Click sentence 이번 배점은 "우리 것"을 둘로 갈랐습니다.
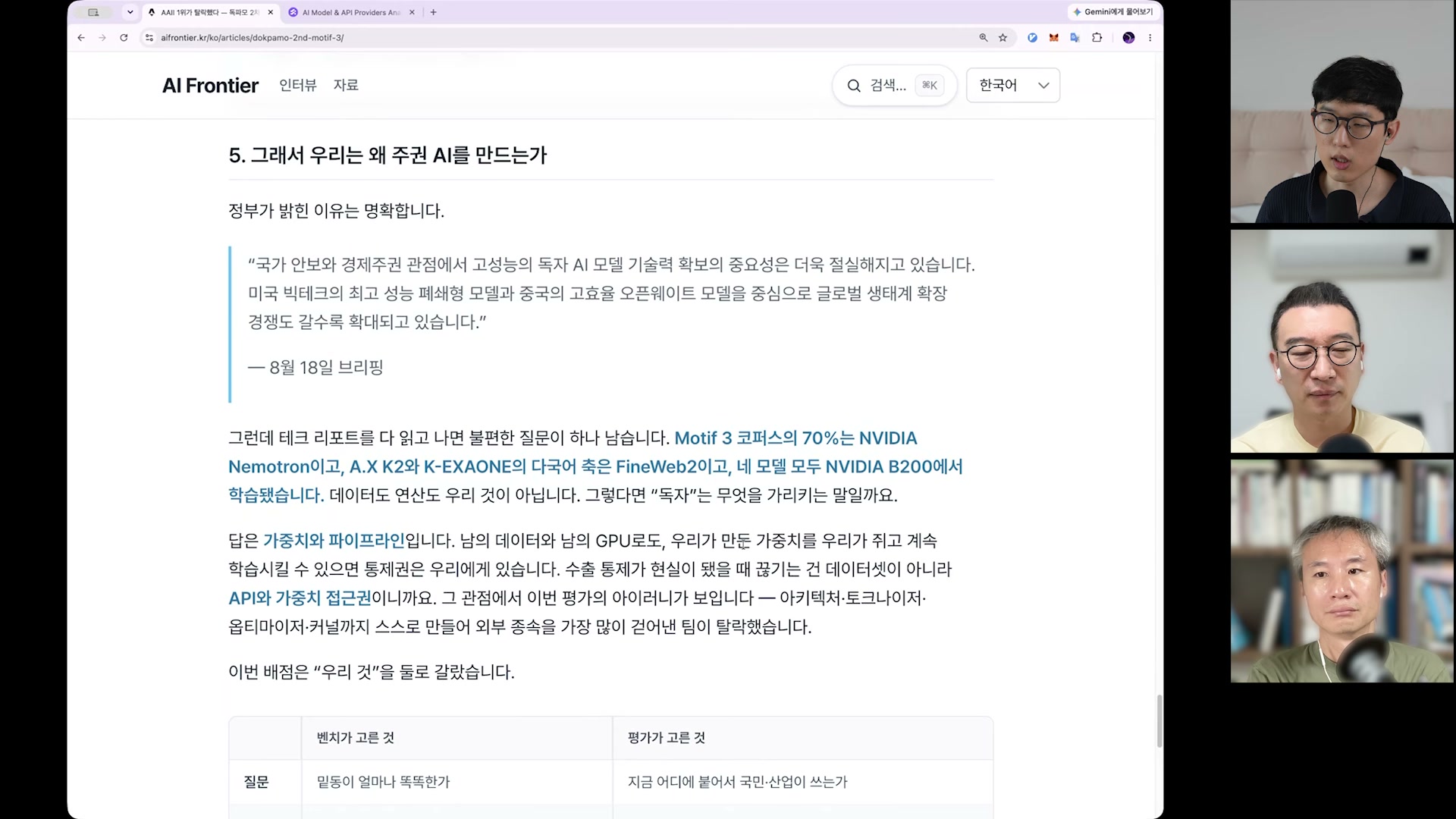The image size is (1456, 819). (x=372, y=673)
